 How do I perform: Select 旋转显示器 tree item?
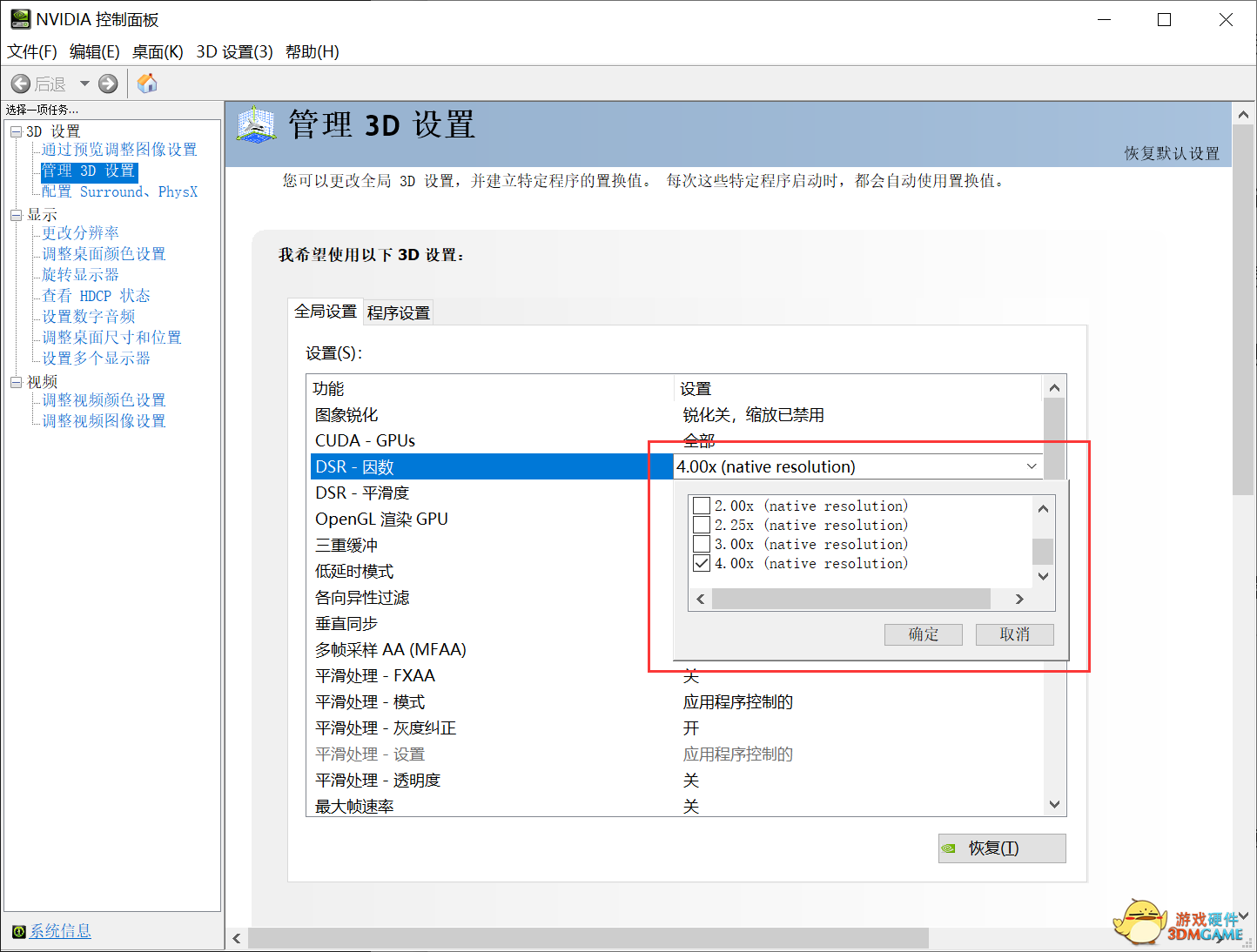tap(80, 275)
